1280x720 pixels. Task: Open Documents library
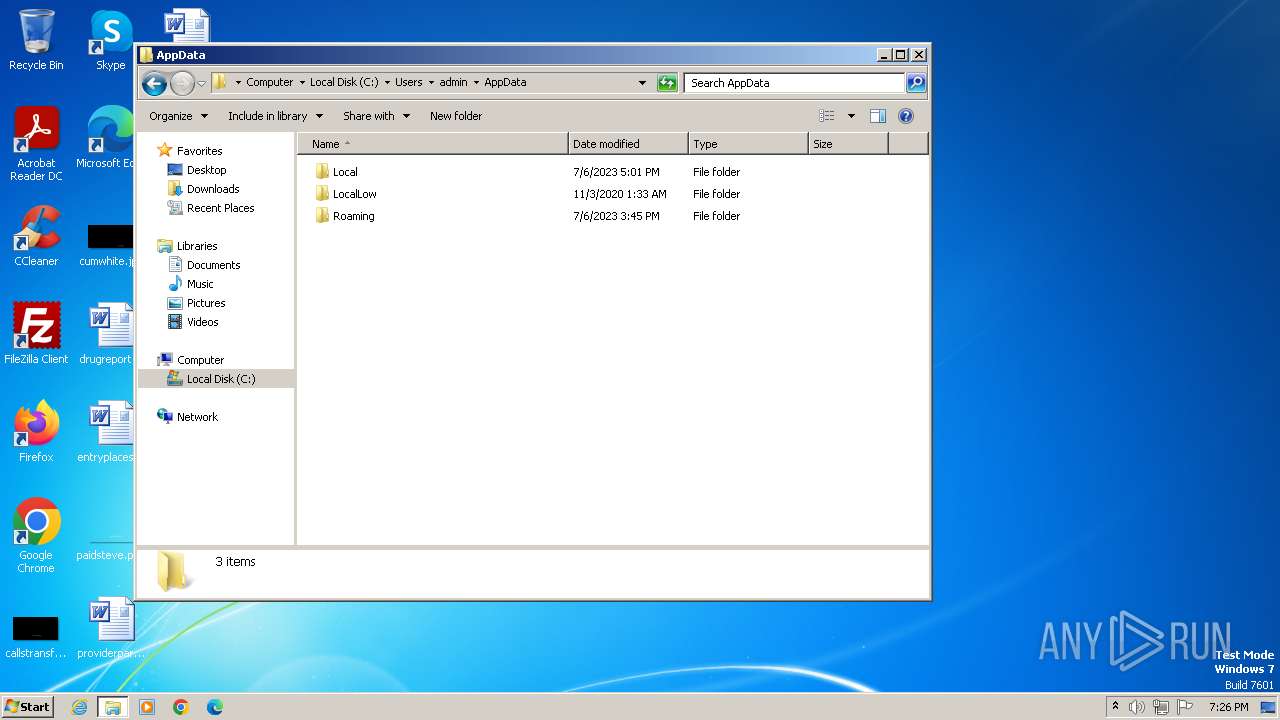click(213, 265)
